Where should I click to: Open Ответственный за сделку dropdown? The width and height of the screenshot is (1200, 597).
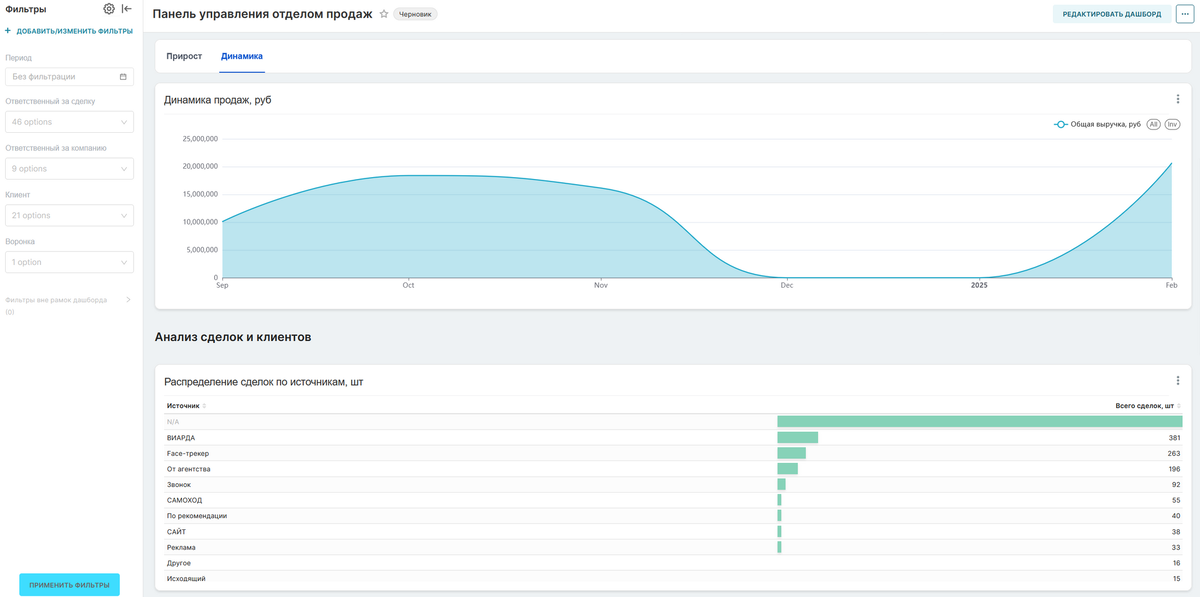pyautogui.click(x=69, y=122)
